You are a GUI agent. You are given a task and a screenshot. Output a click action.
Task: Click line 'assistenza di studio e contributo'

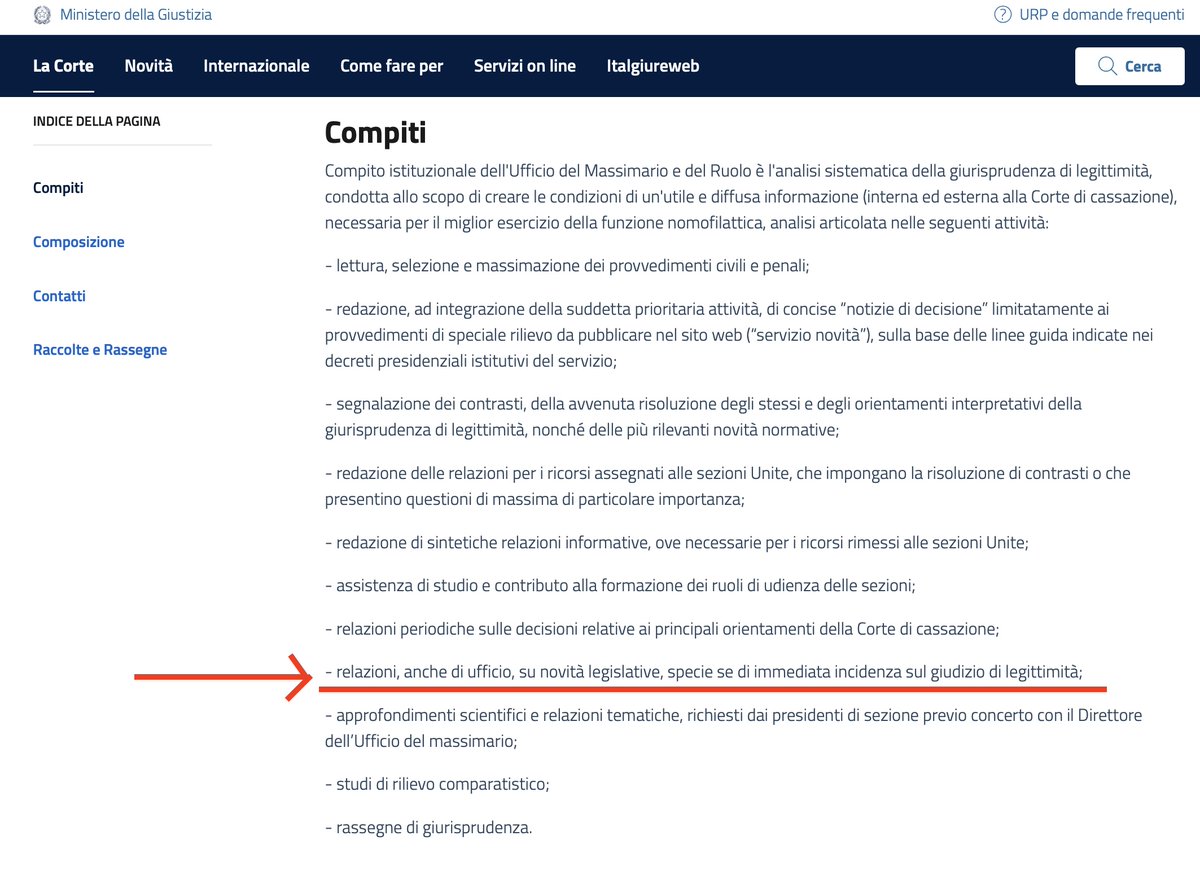click(x=620, y=585)
